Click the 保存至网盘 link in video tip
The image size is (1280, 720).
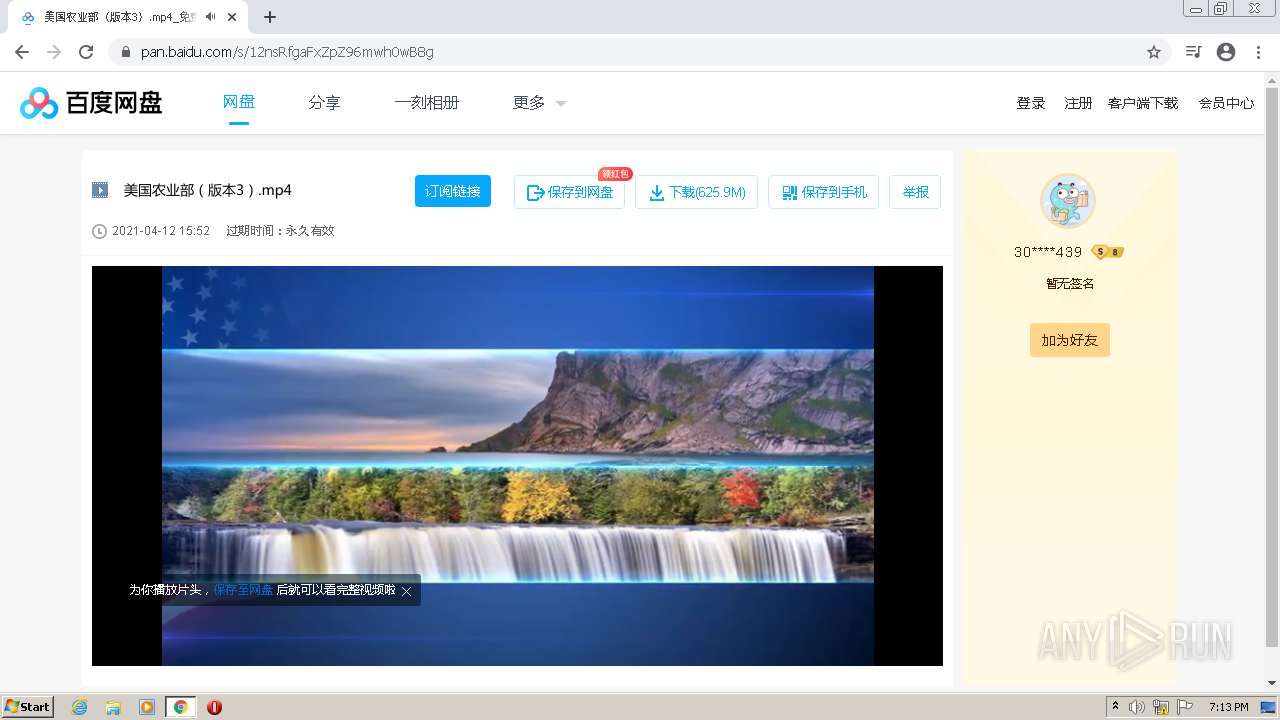click(x=243, y=590)
